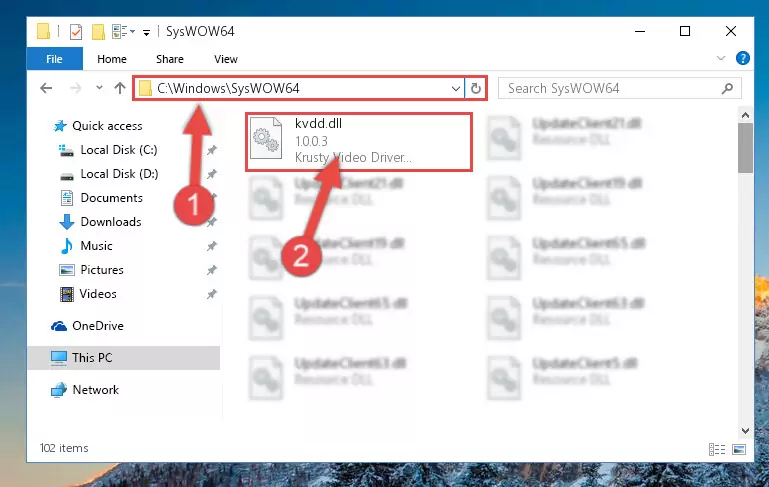769x487 pixels.
Task: Go up one folder level arrow
Action: tap(120, 88)
